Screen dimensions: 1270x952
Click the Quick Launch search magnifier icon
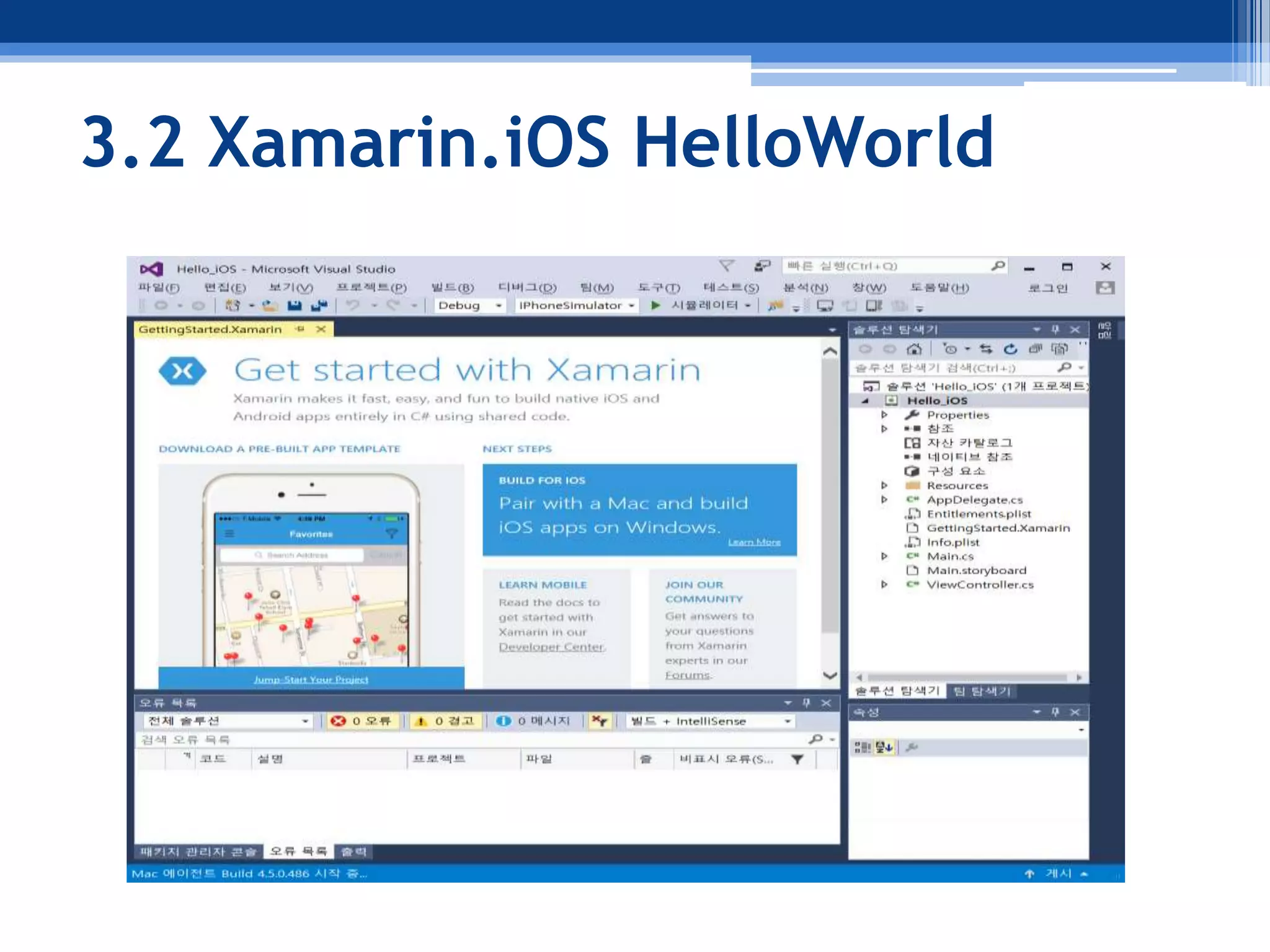(x=998, y=266)
